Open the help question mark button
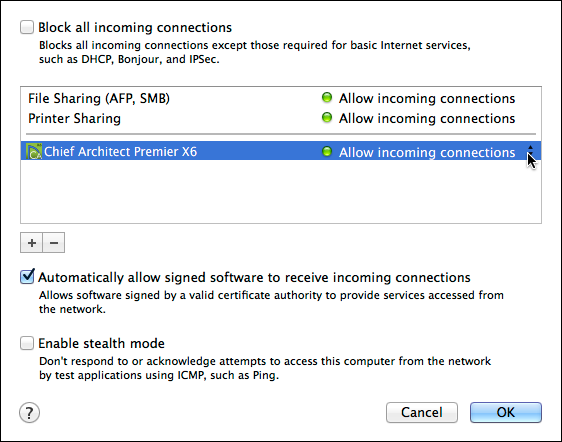Screen dimensions: 562x442 29,413
